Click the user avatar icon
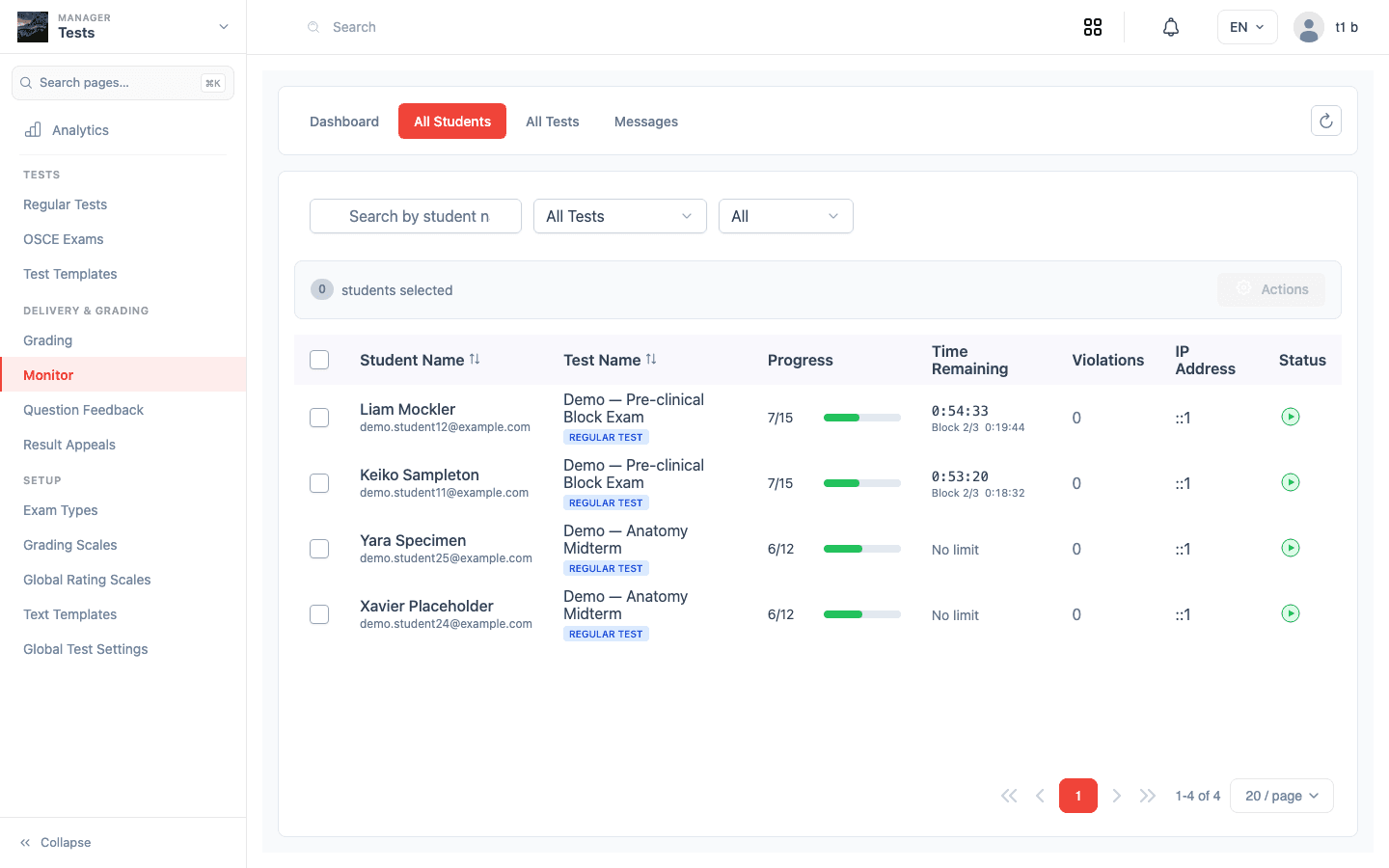The width and height of the screenshot is (1389, 868). coord(1309,27)
